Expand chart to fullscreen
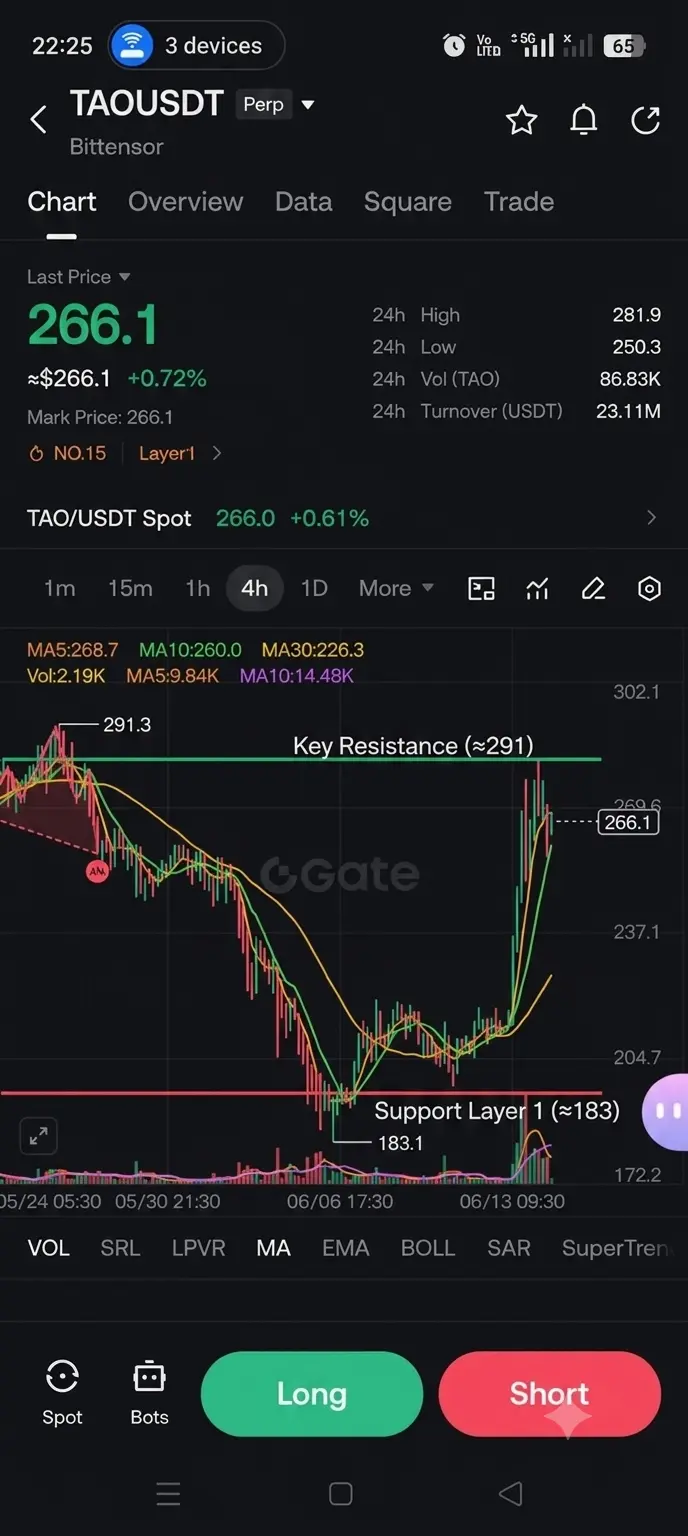Viewport: 688px width, 1536px height. coord(38,1136)
